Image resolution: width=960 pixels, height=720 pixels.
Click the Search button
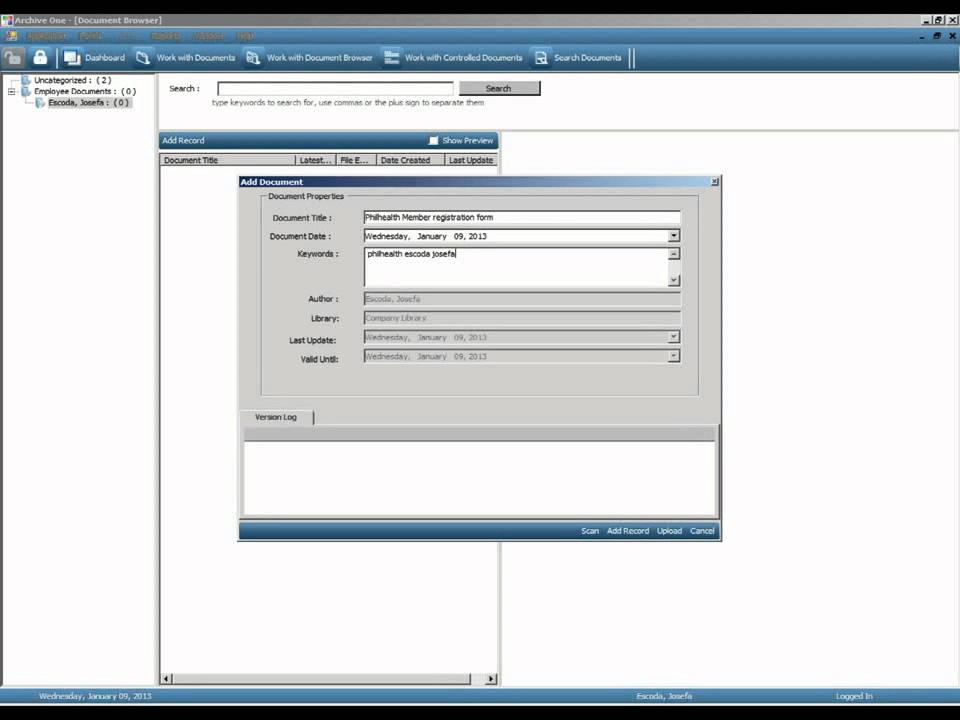(499, 89)
